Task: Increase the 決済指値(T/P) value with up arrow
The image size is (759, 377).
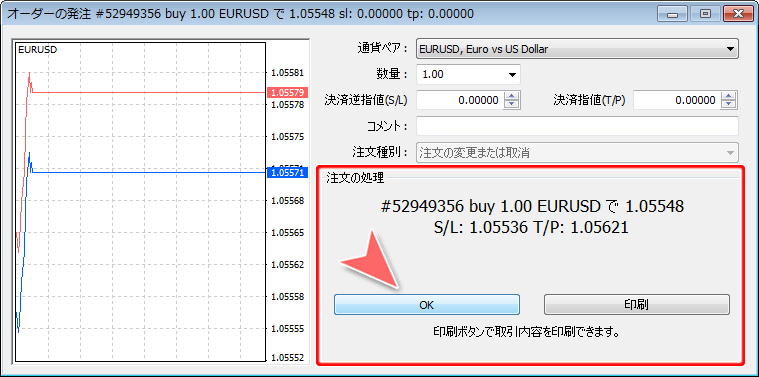Action: (x=729, y=96)
